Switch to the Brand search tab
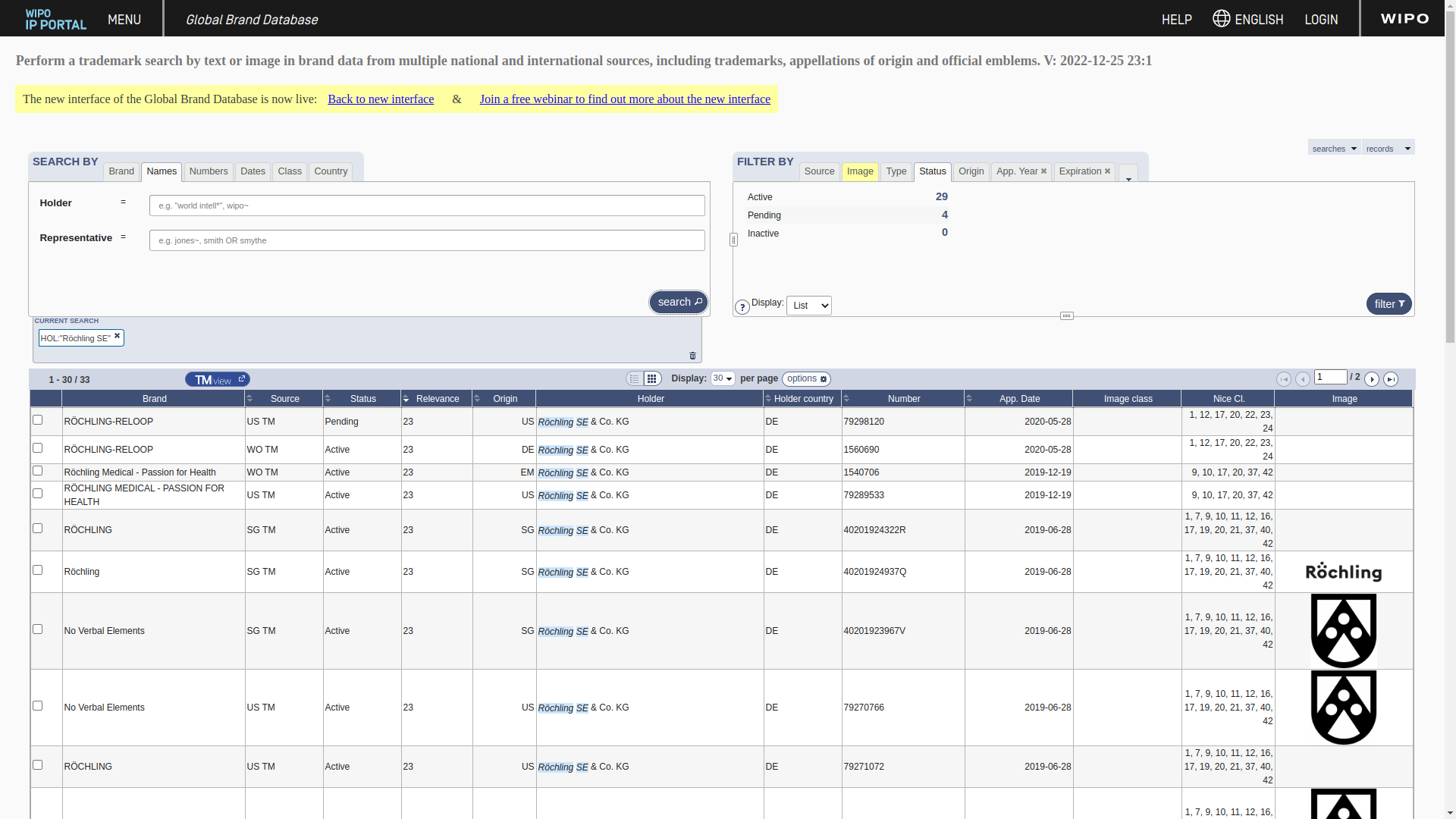This screenshot has height=819, width=1456. tap(121, 171)
